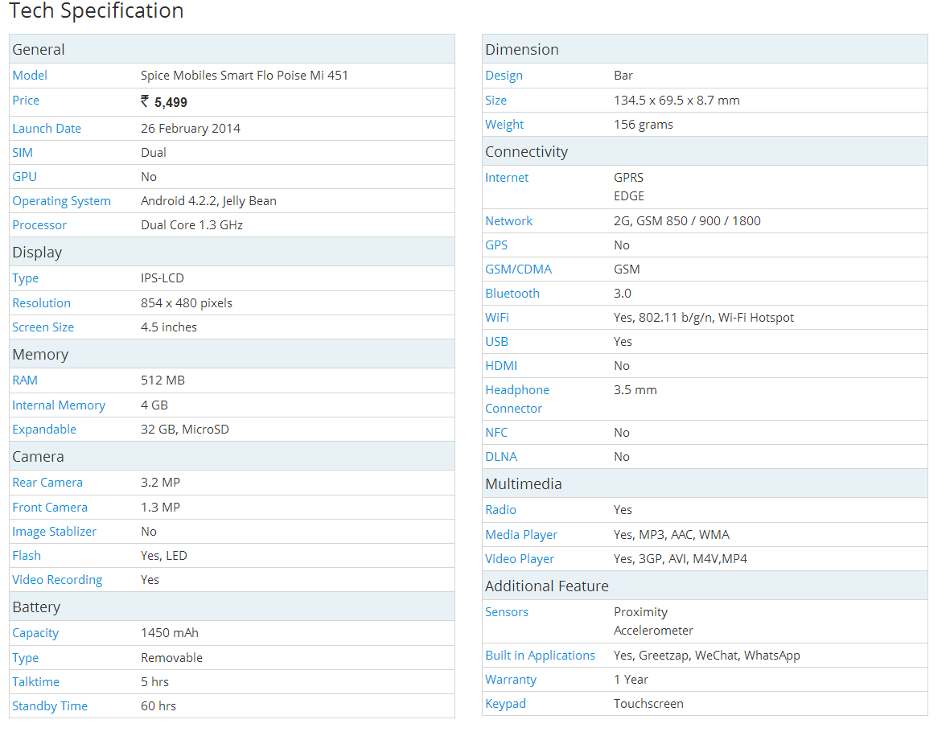The width and height of the screenshot is (950, 732).
Task: Select the 5,499 price value
Action: point(164,102)
